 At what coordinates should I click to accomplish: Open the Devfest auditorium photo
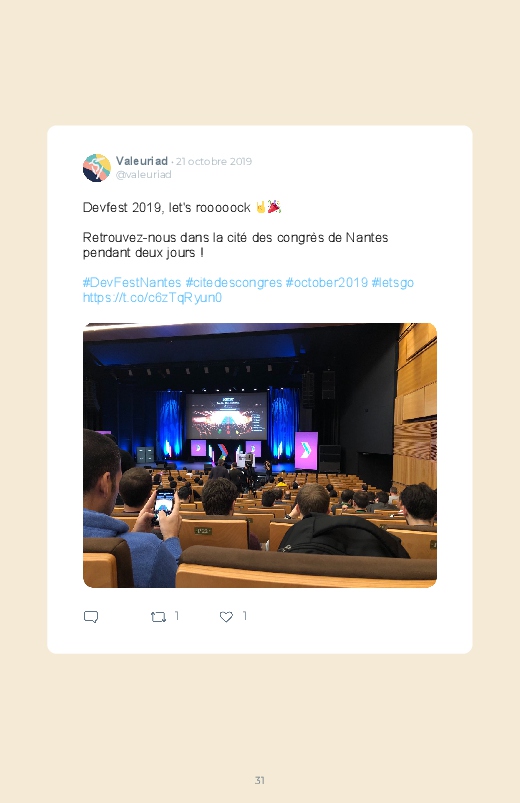tap(260, 455)
